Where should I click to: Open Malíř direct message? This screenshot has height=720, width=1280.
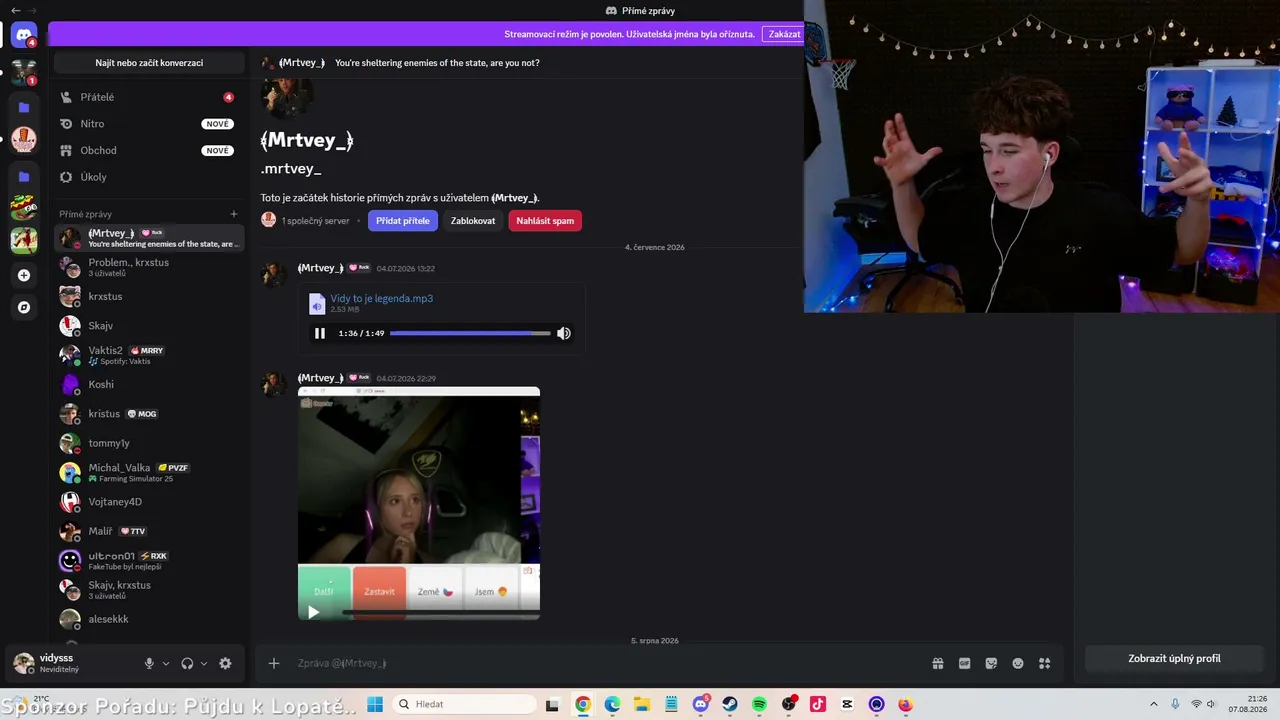147,531
